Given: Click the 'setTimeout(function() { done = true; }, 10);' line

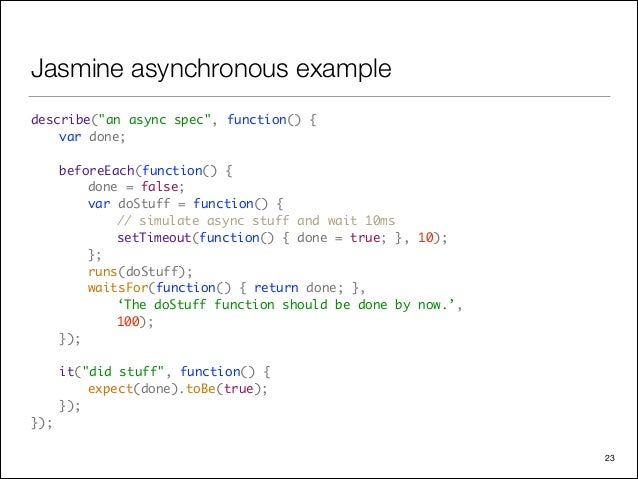Looking at the screenshot, I should click(x=282, y=237).
